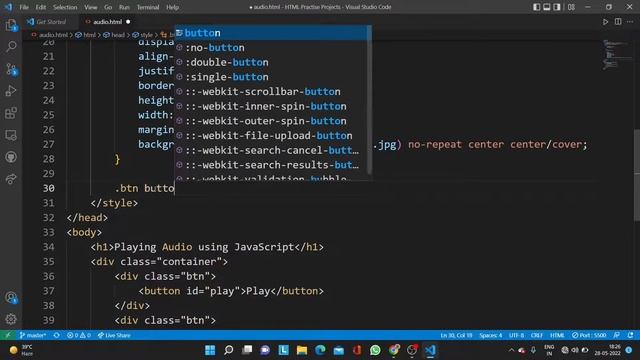This screenshot has height=360, width=640.
Task: Open the Source Control view
Action: tap(11, 69)
